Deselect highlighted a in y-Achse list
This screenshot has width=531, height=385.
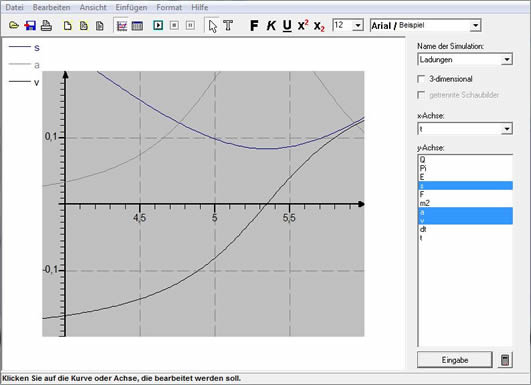(x=465, y=212)
